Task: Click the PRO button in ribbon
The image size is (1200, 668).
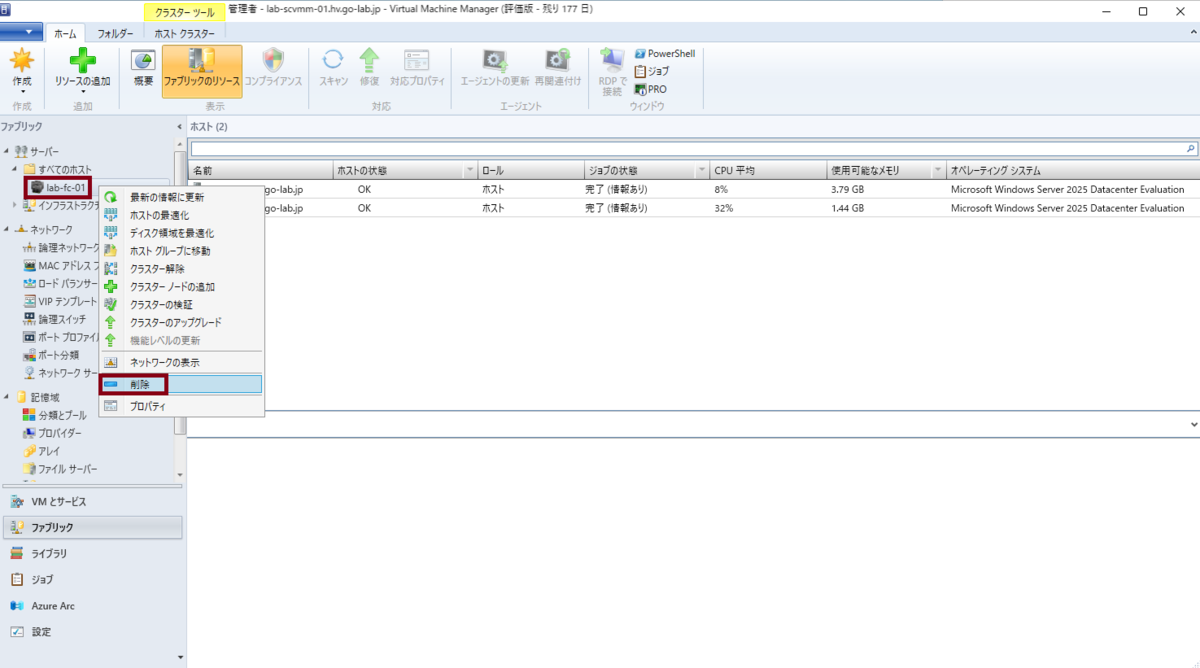Action: pyautogui.click(x=650, y=89)
